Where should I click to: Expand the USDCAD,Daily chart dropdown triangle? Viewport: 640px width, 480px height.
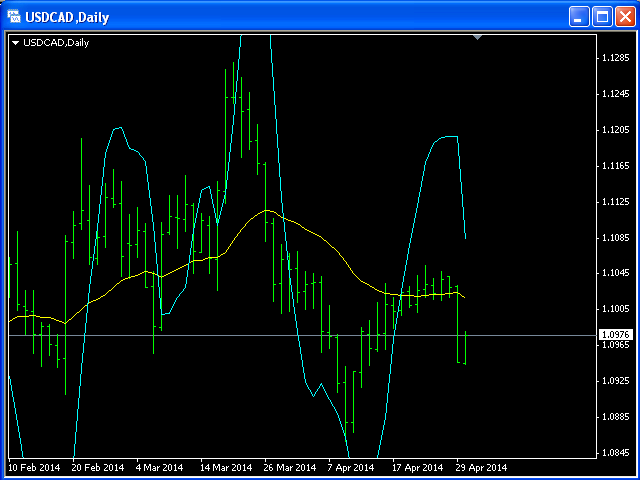tap(16, 42)
